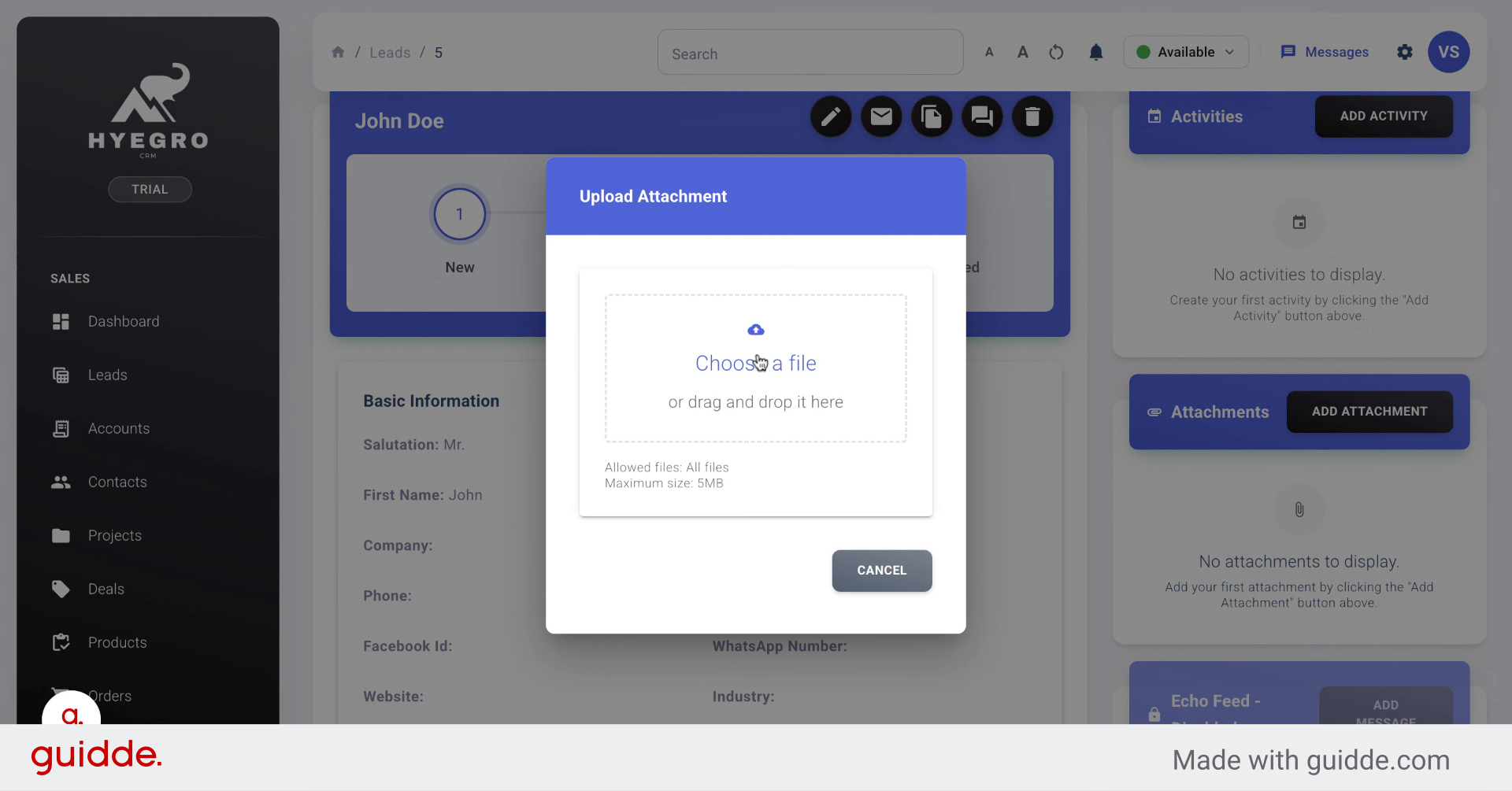Click the Hyegro CRM logo
The width and height of the screenshot is (1512, 791).
(149, 110)
